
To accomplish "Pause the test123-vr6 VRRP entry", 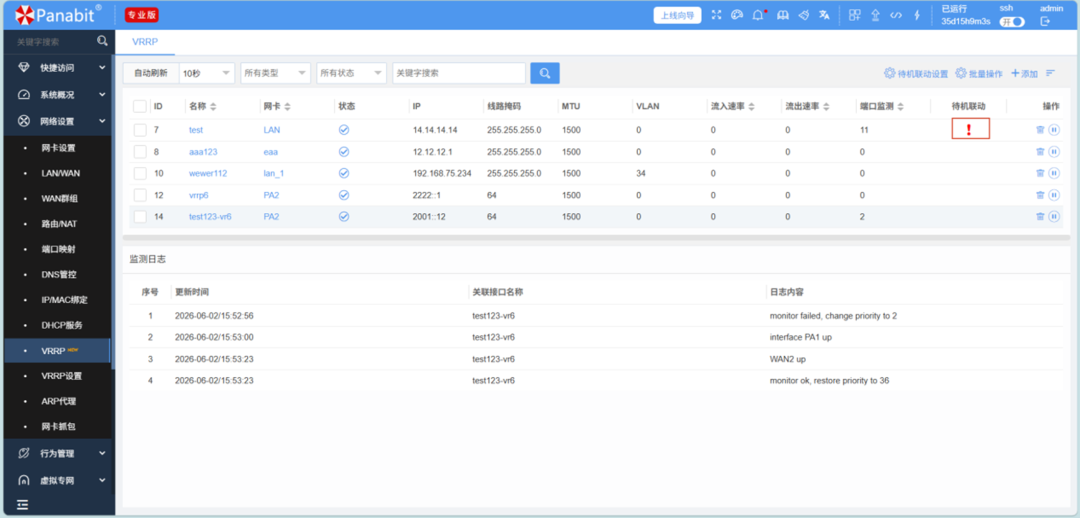I will click(1054, 216).
